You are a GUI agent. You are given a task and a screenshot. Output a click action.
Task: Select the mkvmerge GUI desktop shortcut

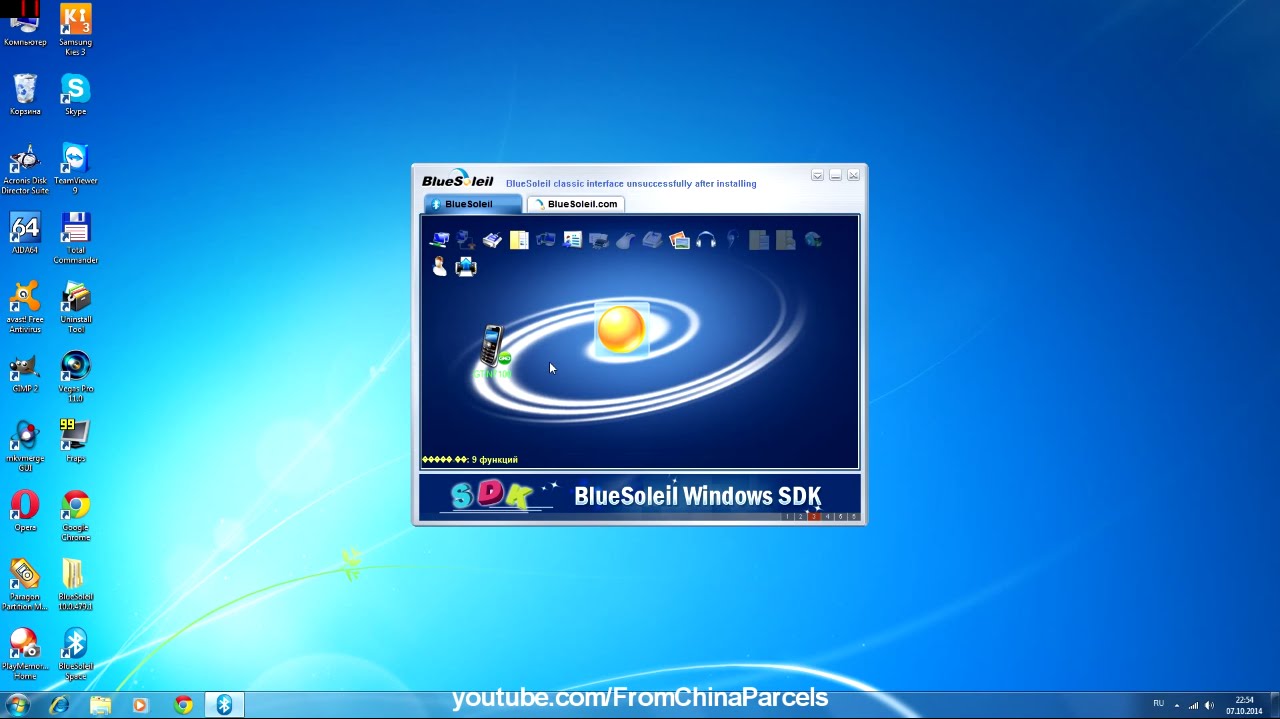click(x=25, y=445)
